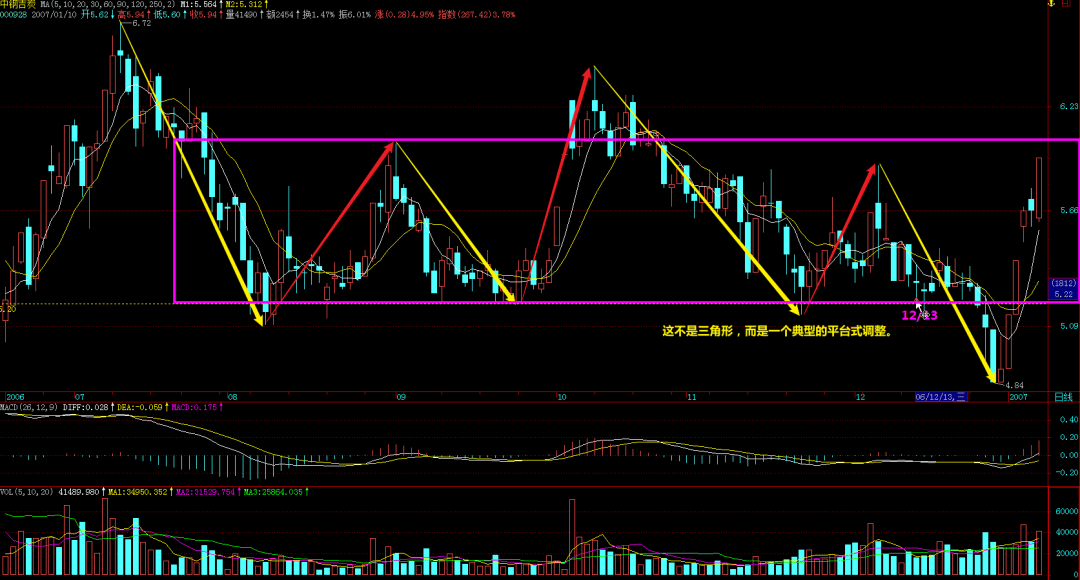Click the 0.40 MACD axis label
1080x580 pixels.
(1069, 420)
